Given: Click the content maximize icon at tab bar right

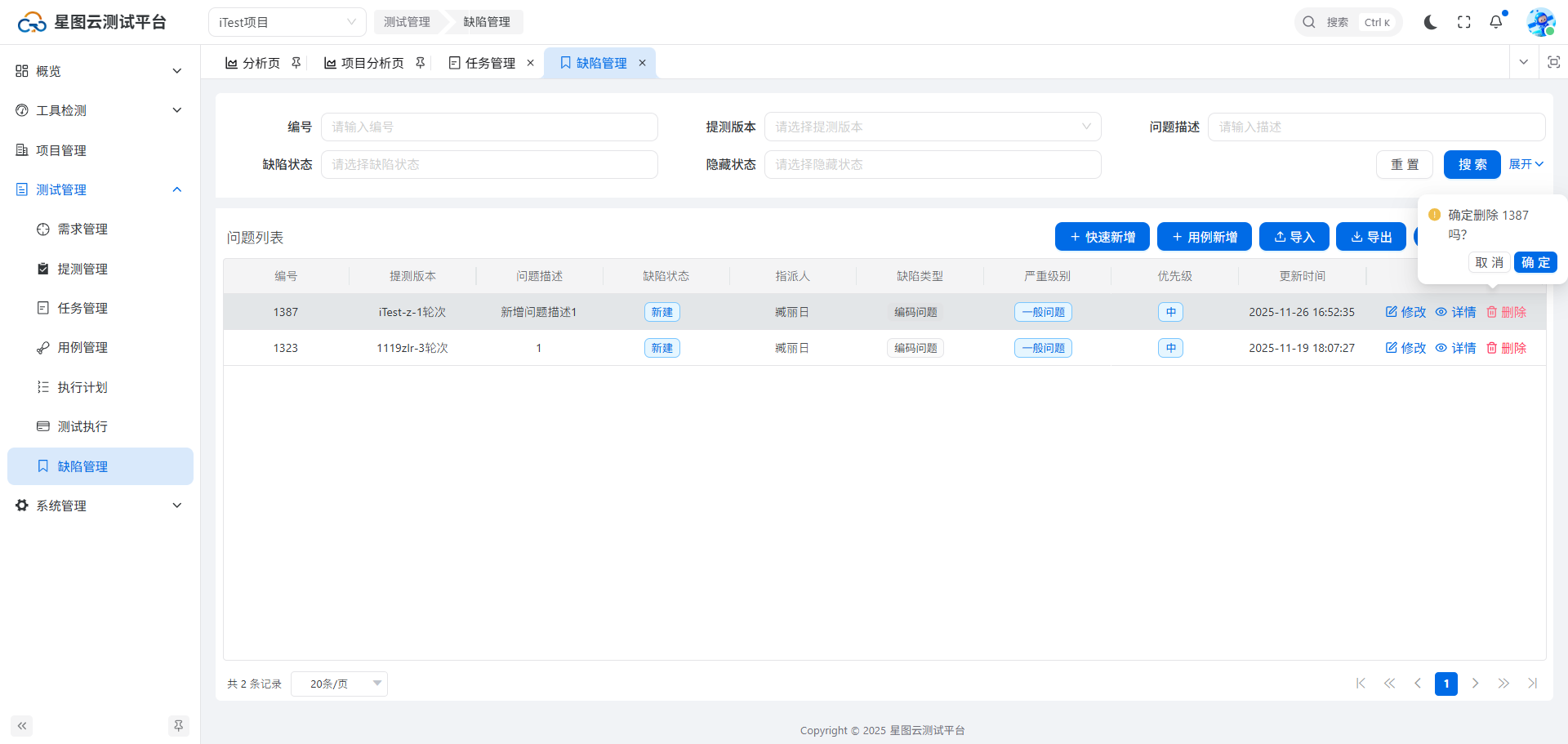Looking at the screenshot, I should (x=1553, y=62).
